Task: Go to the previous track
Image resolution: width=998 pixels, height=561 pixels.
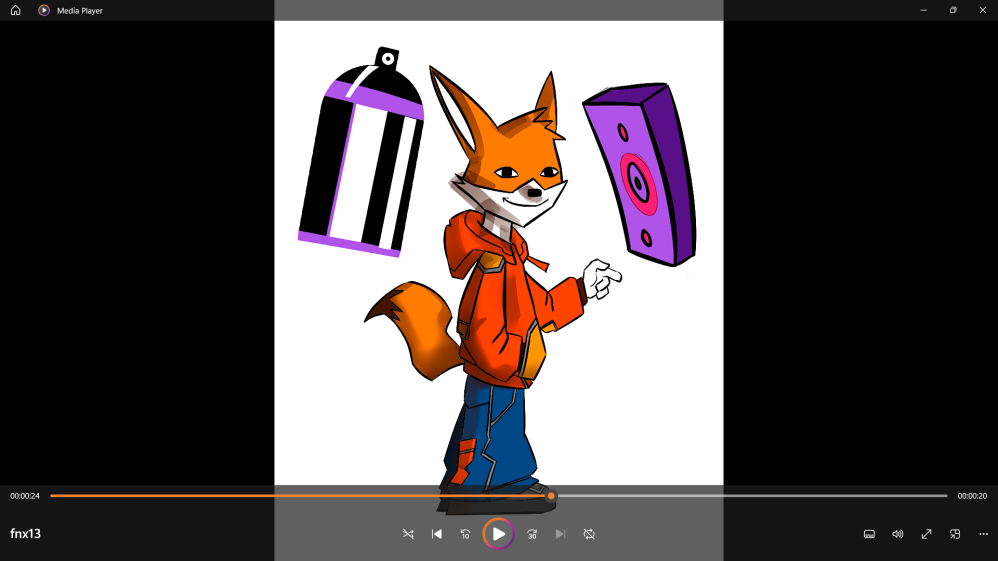Action: click(x=437, y=534)
